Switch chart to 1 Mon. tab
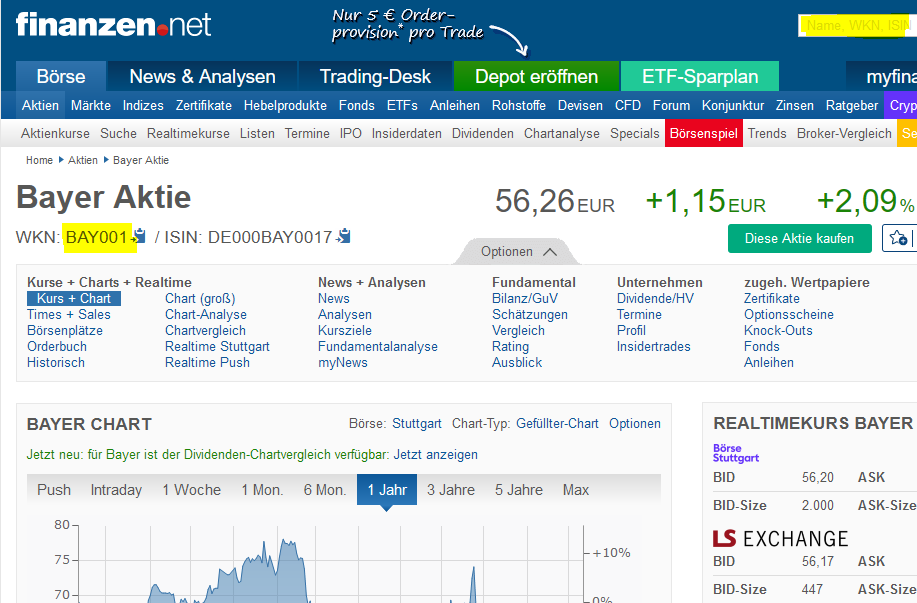This screenshot has width=917, height=603. click(262, 490)
